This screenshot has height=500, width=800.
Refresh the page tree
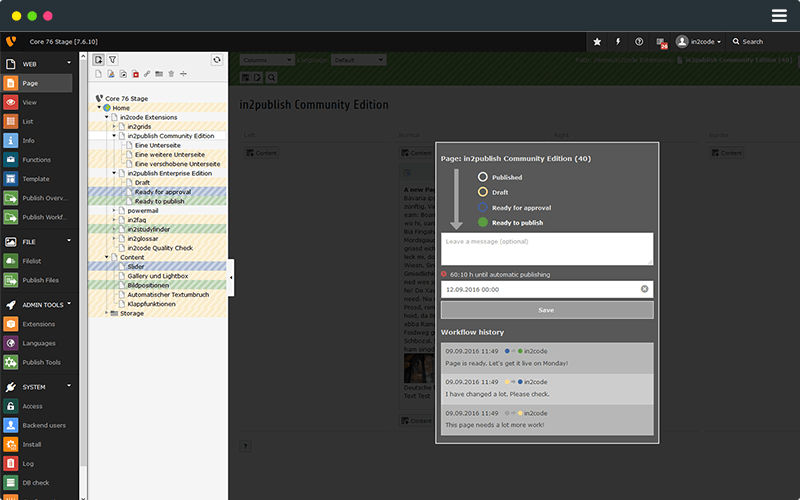217,60
